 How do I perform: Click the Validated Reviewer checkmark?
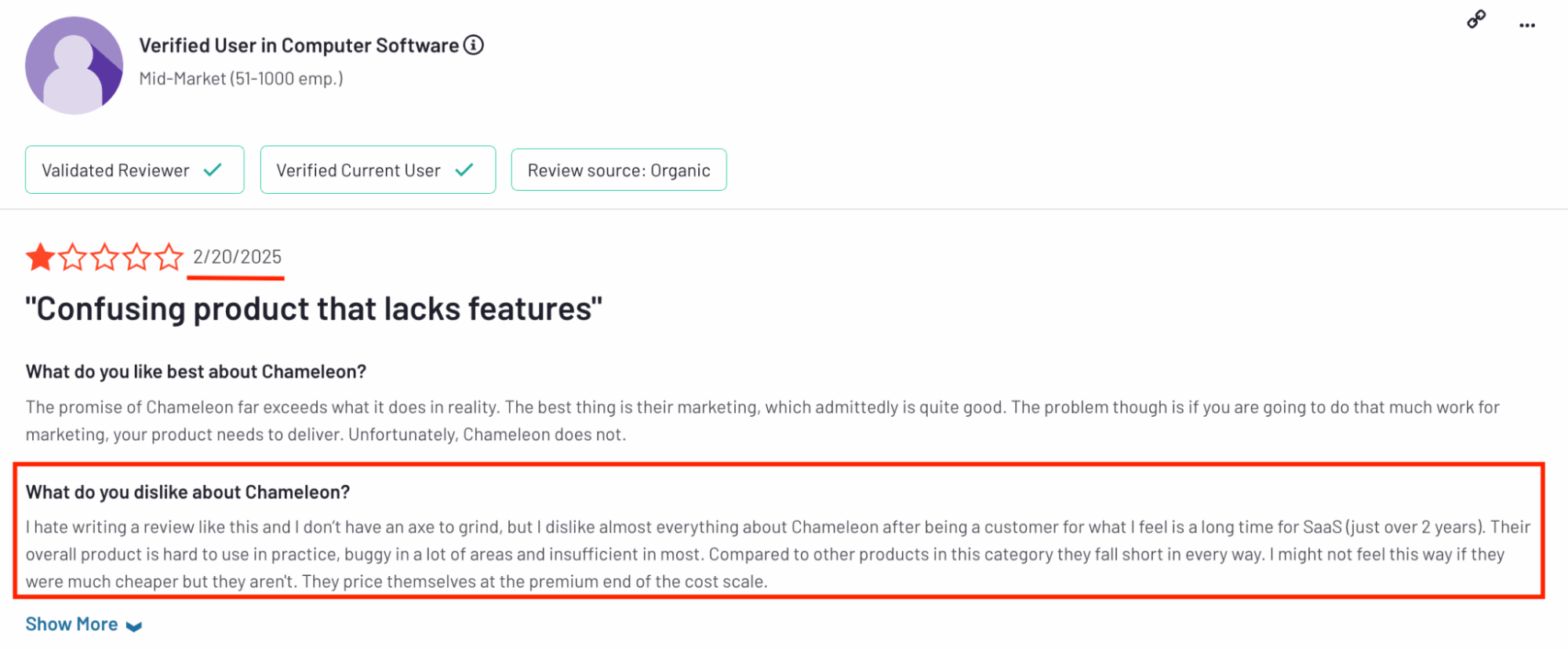pos(213,170)
